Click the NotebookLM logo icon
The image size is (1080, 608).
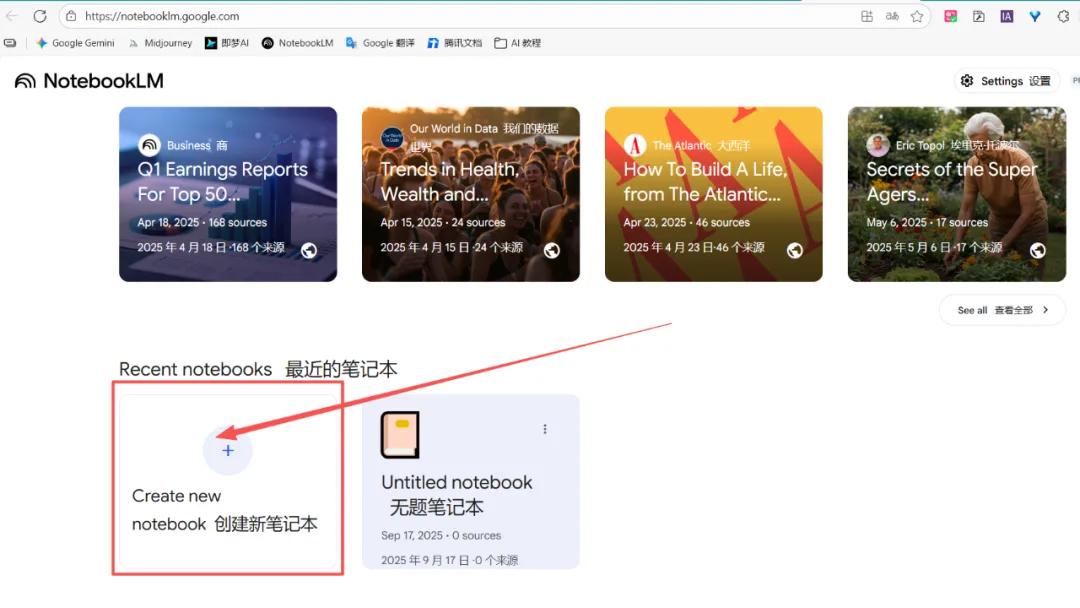tap(25, 81)
